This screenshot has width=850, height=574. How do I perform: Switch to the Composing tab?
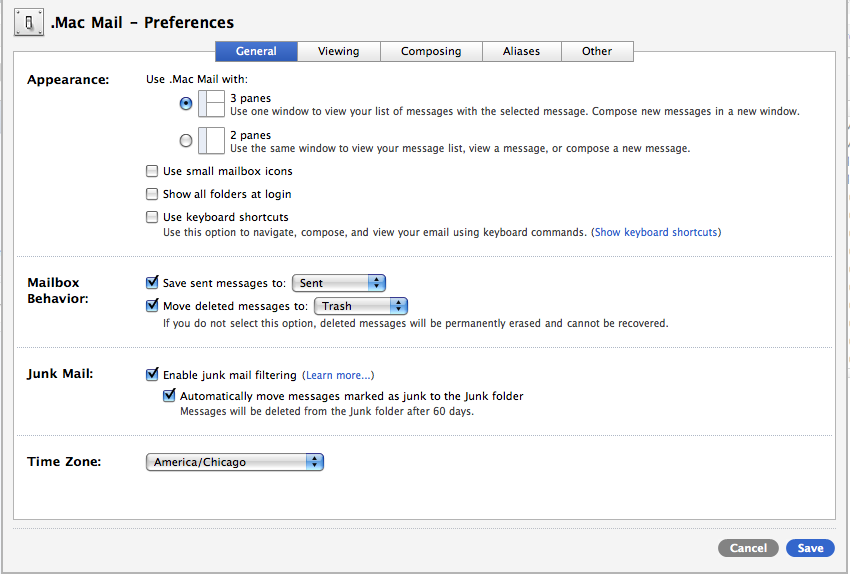click(x=432, y=51)
